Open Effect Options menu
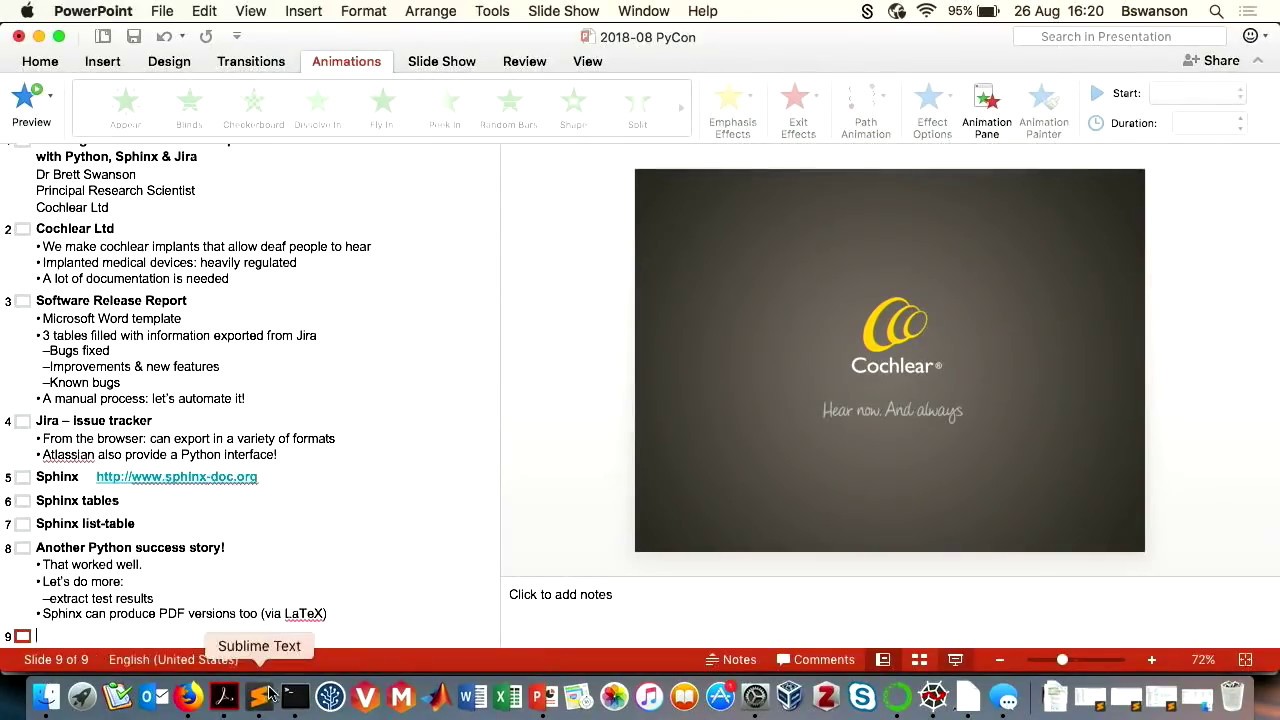The image size is (1280, 720). (x=932, y=111)
